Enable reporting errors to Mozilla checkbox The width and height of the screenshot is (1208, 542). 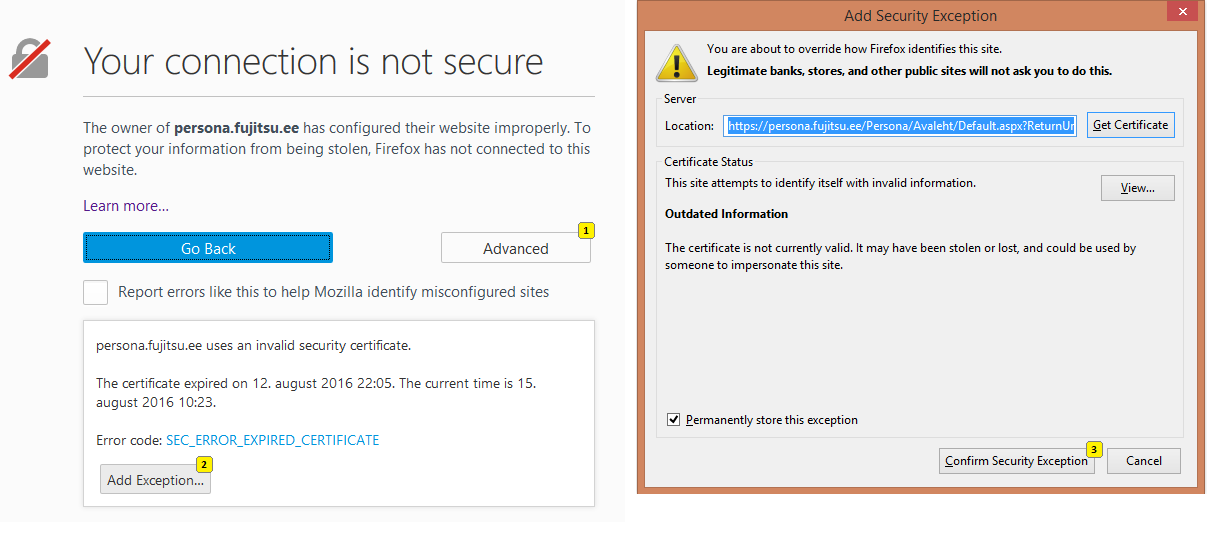click(96, 292)
